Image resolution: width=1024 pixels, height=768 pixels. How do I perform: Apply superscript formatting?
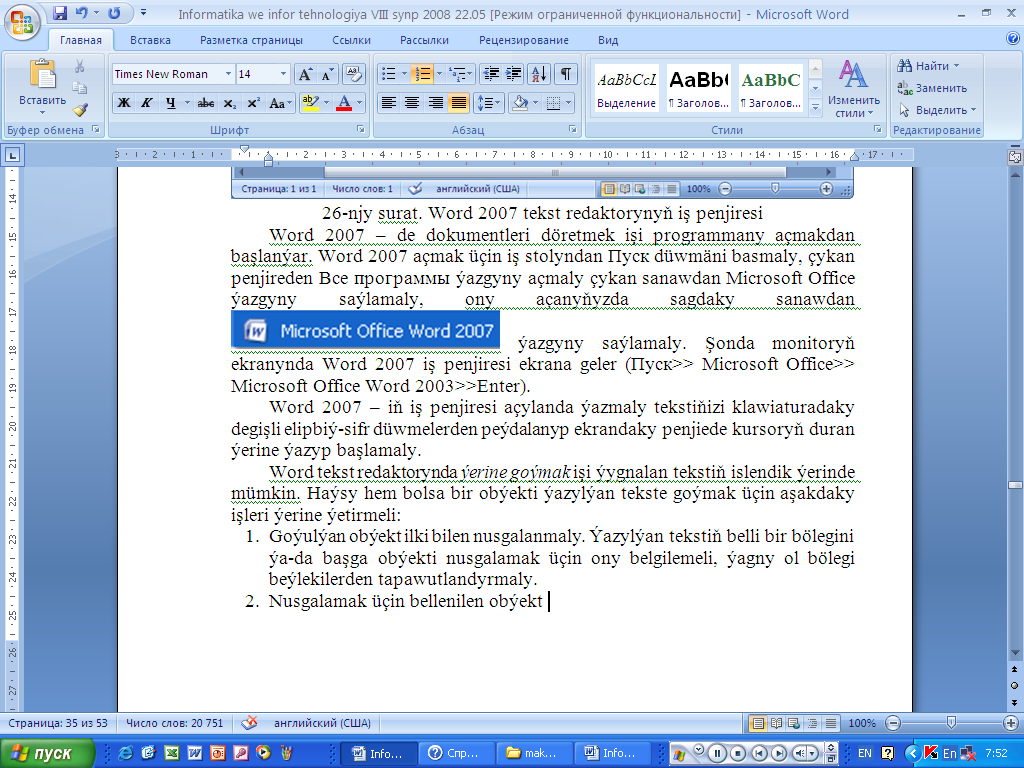[253, 103]
